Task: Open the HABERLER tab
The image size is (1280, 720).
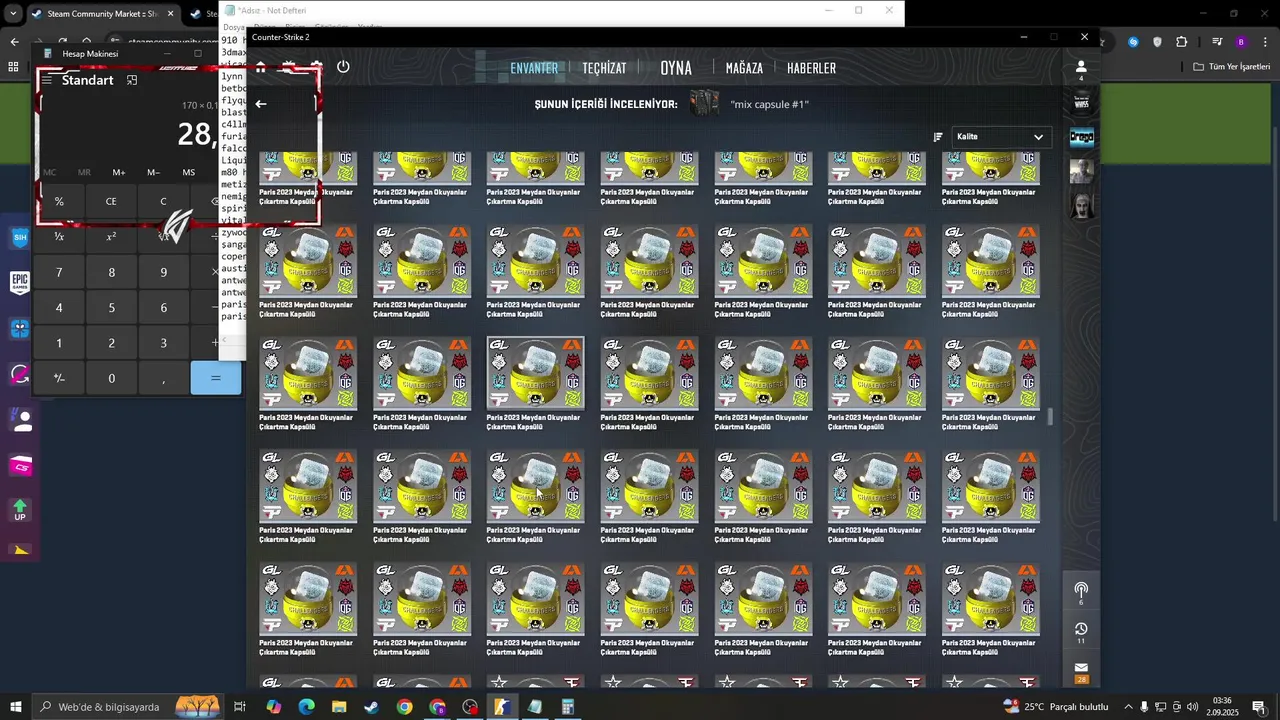Action: tap(811, 68)
